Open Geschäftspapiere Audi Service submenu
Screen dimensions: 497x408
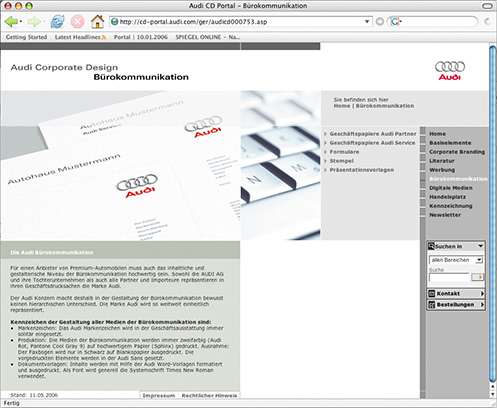[372, 143]
